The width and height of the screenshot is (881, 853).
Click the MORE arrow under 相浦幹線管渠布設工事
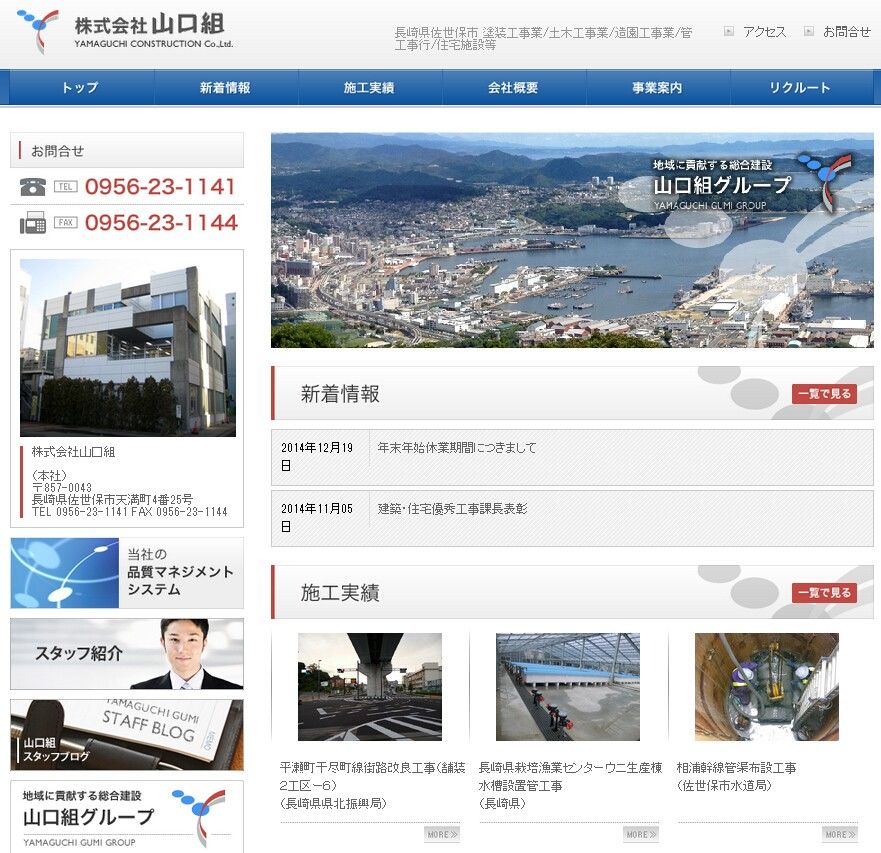point(839,834)
